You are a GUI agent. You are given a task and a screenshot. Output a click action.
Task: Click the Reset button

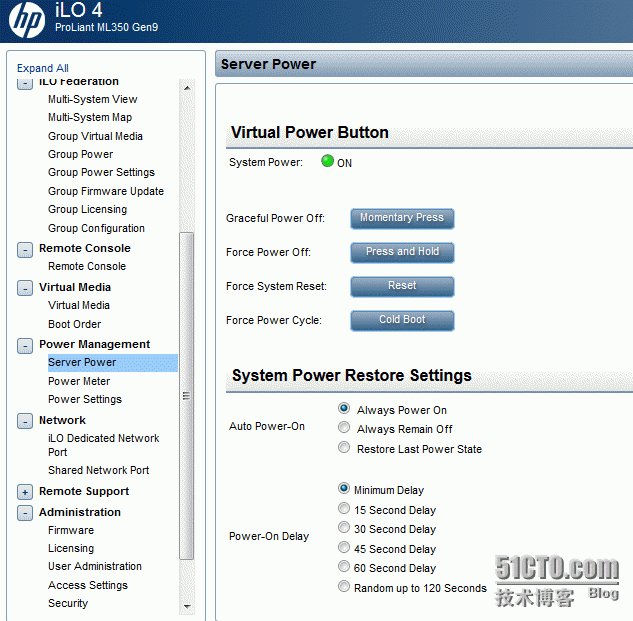pos(402,286)
